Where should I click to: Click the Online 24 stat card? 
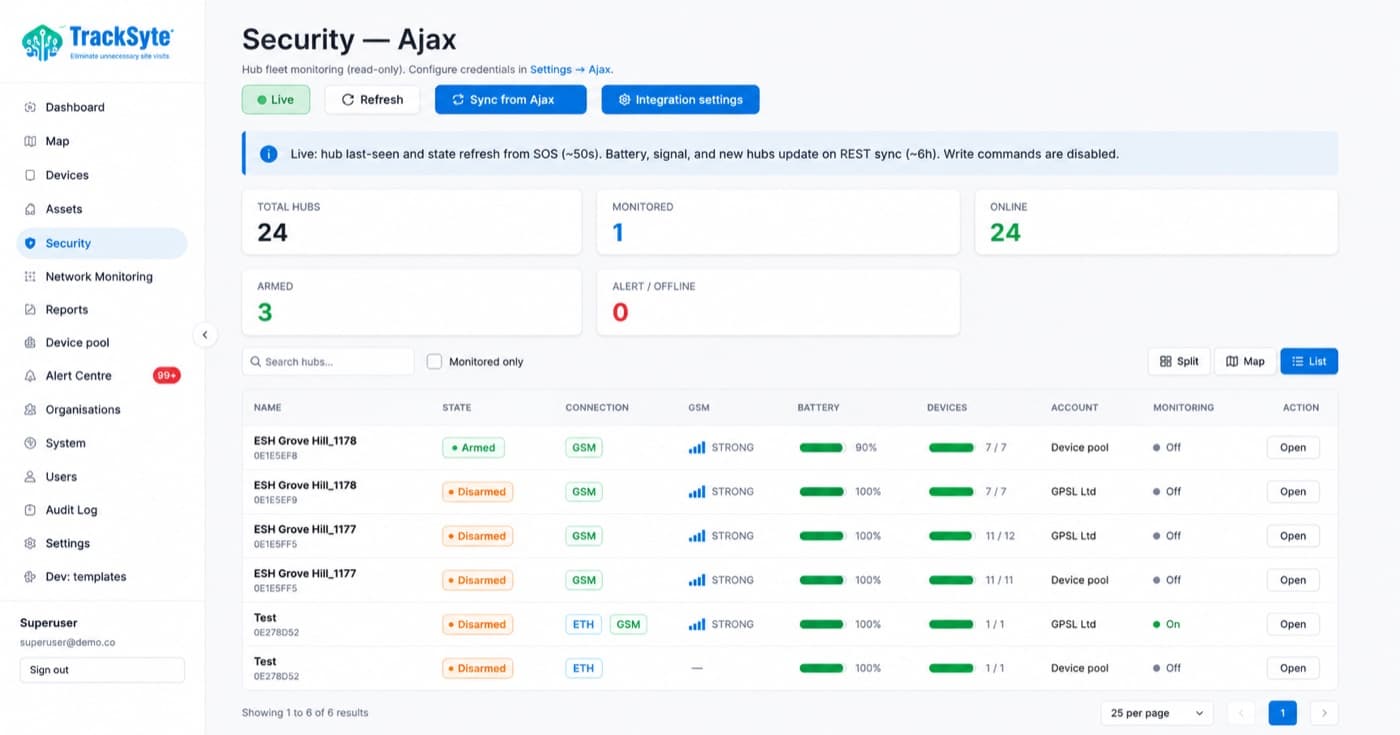click(1156, 222)
